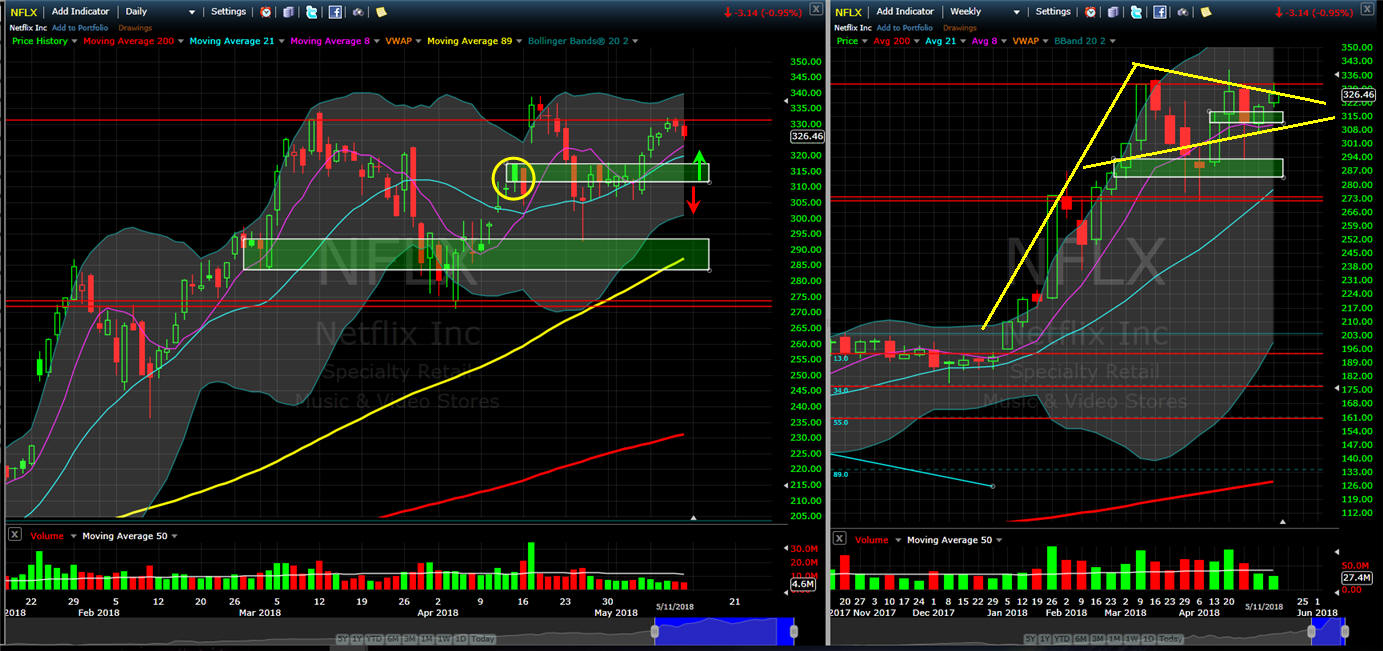The width and height of the screenshot is (1383, 651).
Task: Expand the Avg 8 menu in Weekly chart
Action: (x=1004, y=41)
